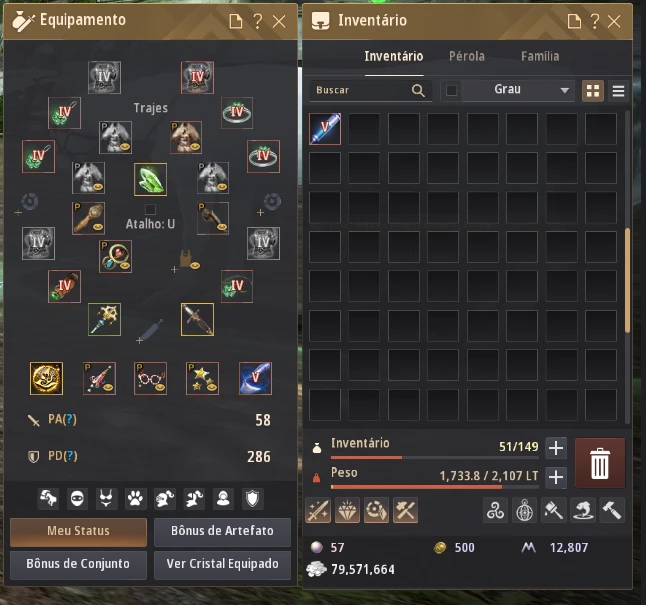Expand weight limit with plus button
Screen dimensions: 646x605
(x=556, y=478)
